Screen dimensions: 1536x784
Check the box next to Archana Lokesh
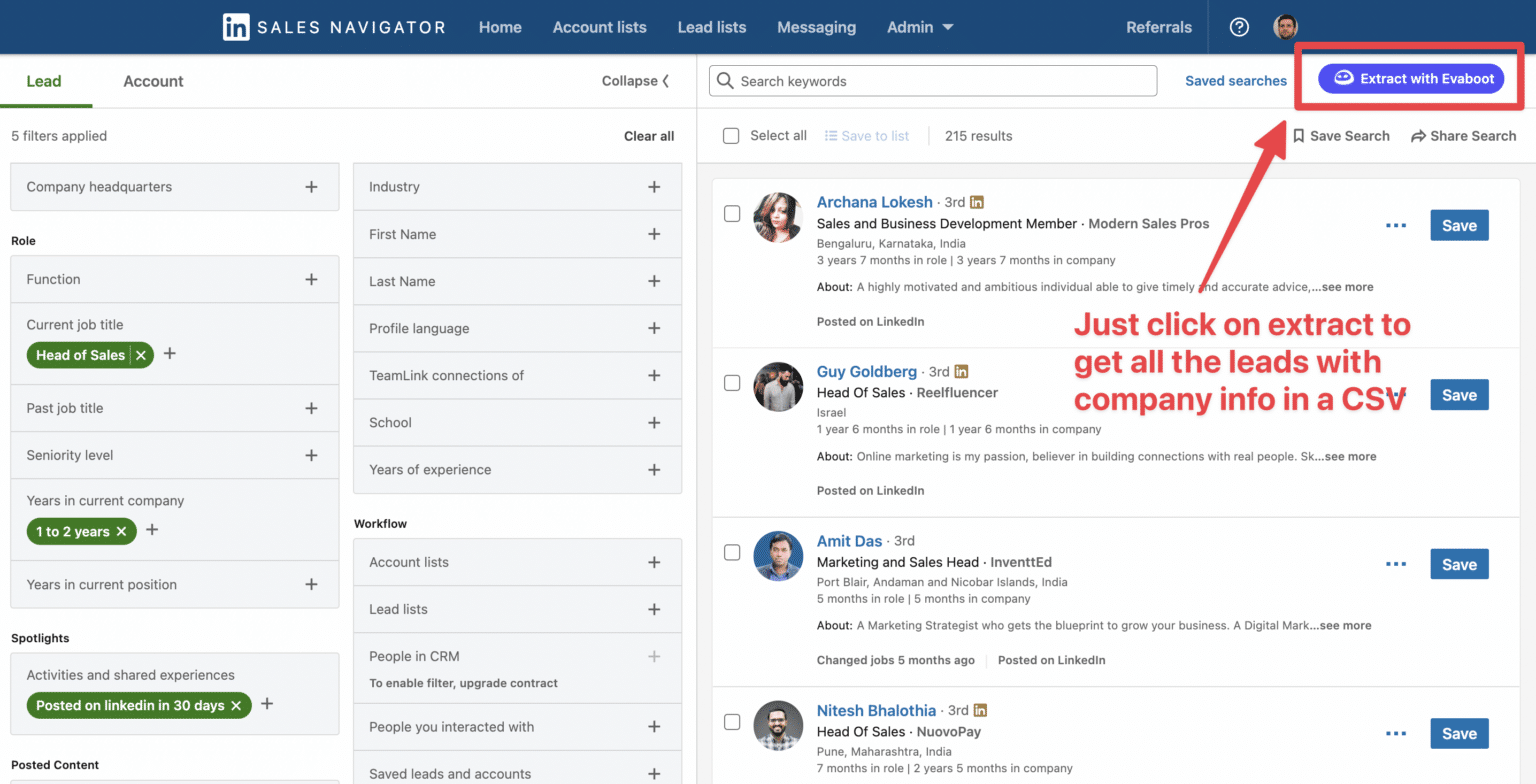click(x=732, y=213)
